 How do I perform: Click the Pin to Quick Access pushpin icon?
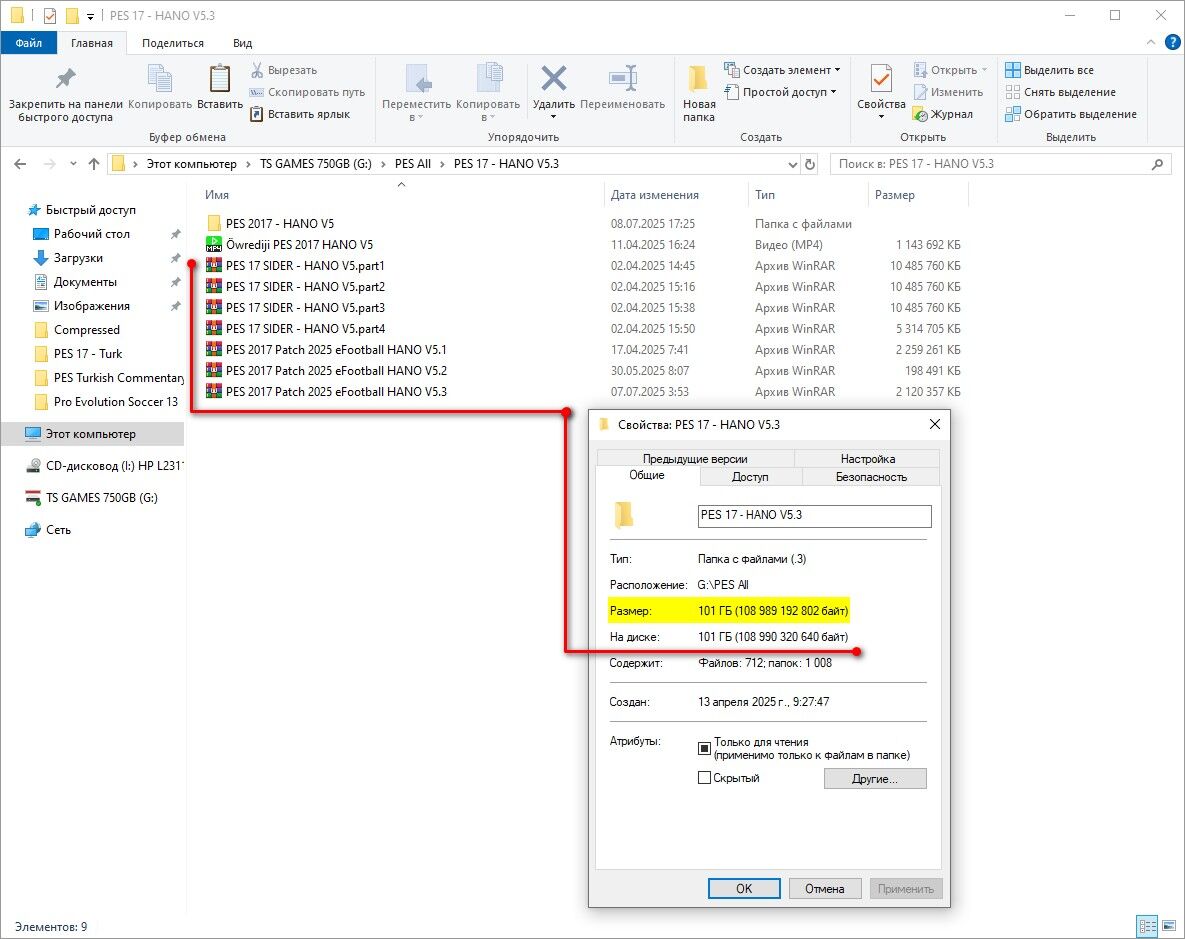[x=66, y=78]
